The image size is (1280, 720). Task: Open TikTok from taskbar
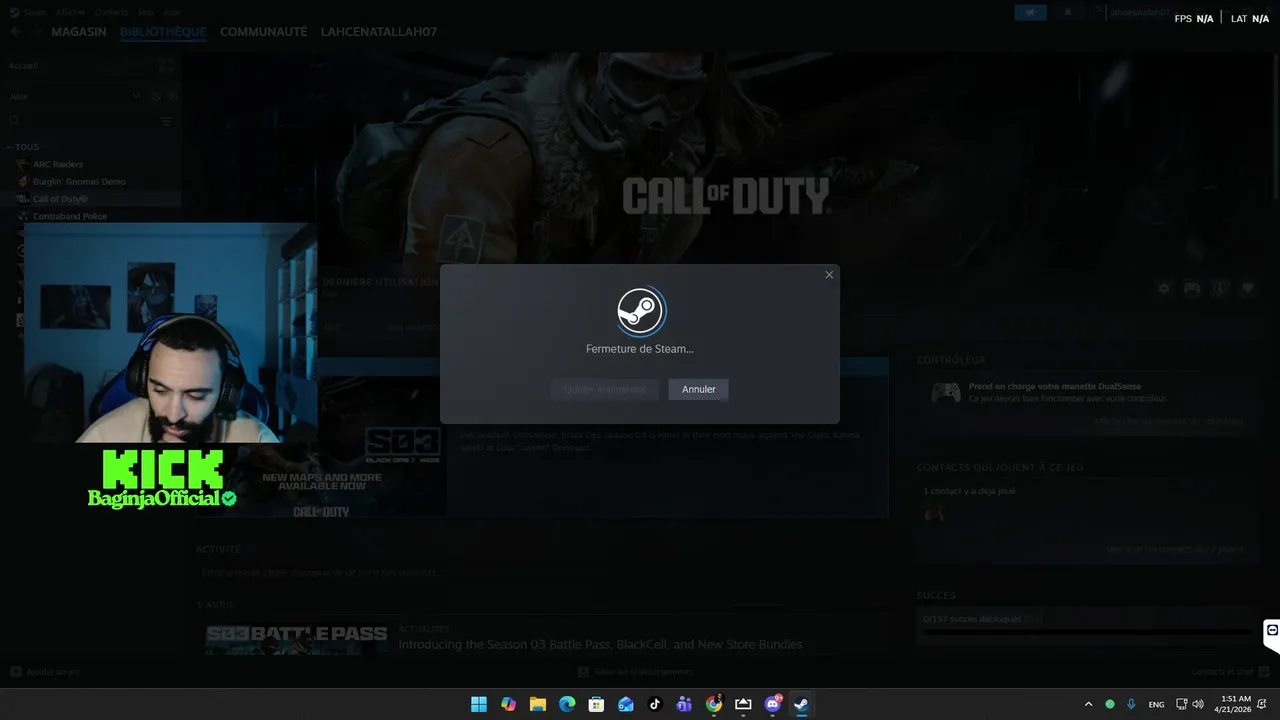pyautogui.click(x=655, y=704)
